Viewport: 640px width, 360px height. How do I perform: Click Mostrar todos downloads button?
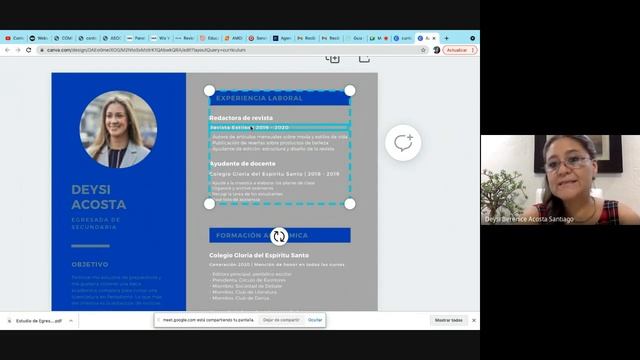point(449,320)
